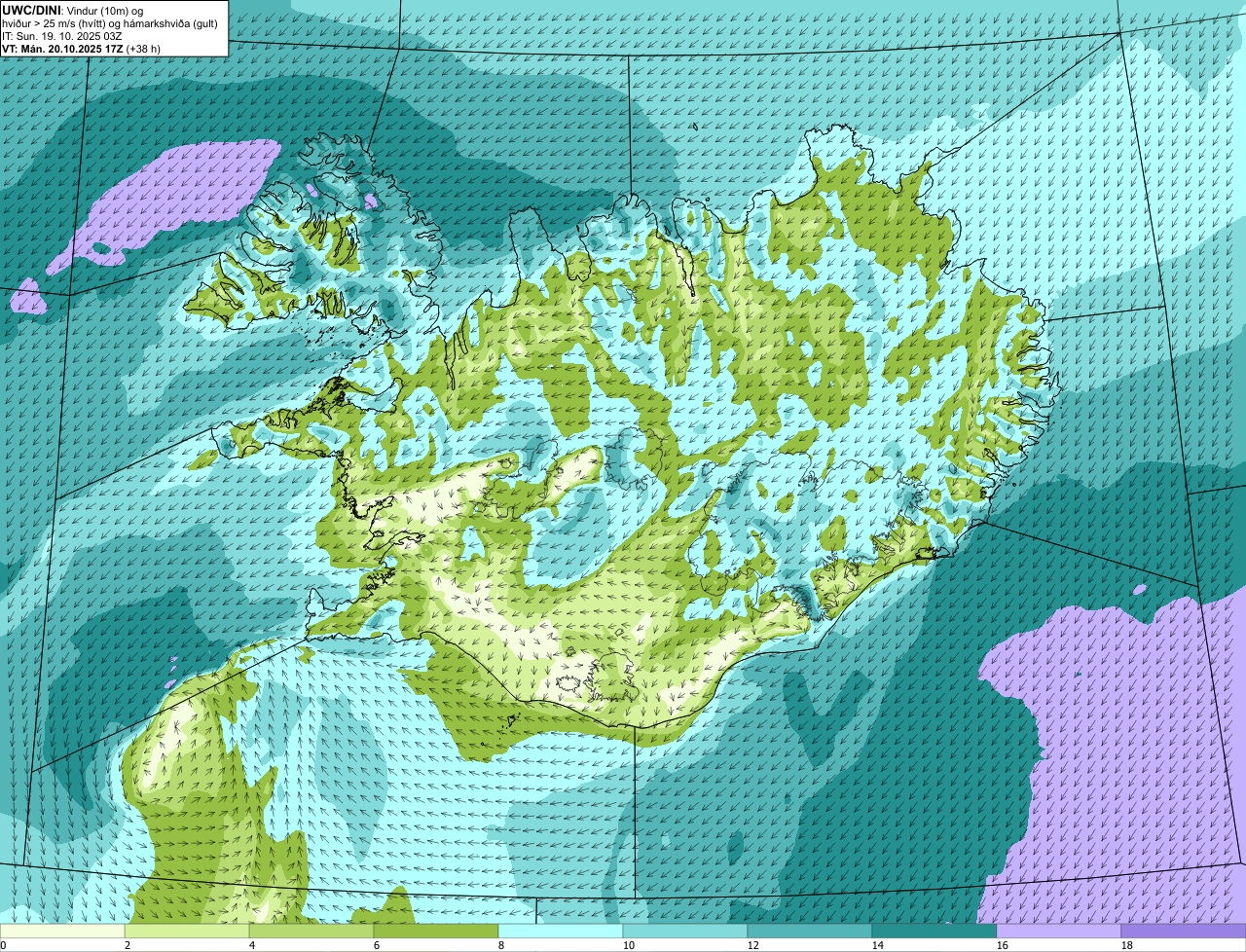The image size is (1246, 952).
Task: Click the olive green 6–8 m/s legend swatch
Action: [x=436, y=932]
